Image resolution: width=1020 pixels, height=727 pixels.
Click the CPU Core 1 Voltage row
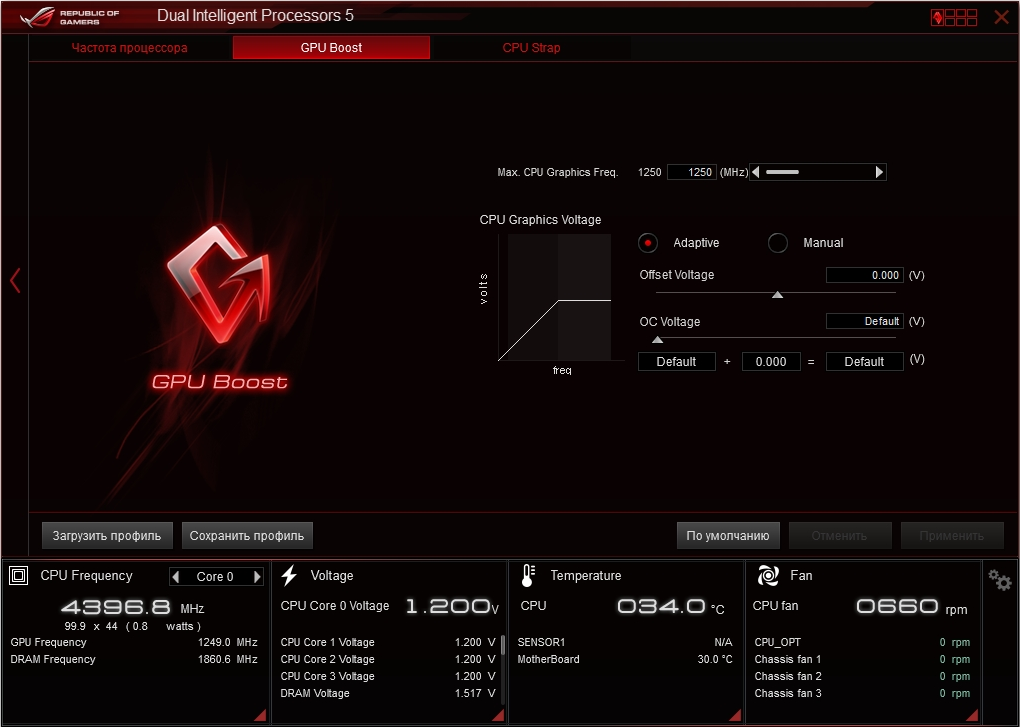tap(388, 642)
